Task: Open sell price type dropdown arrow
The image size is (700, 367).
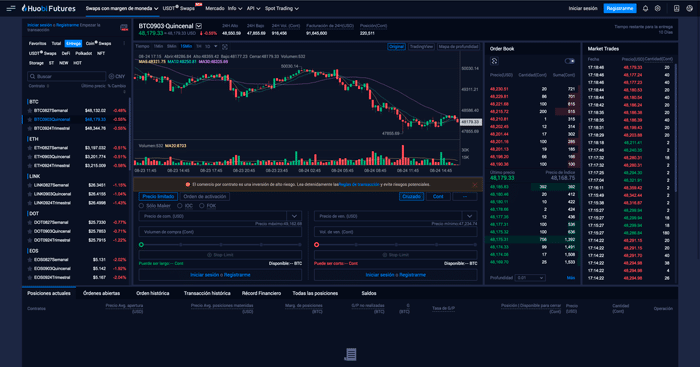Action: 470,216
